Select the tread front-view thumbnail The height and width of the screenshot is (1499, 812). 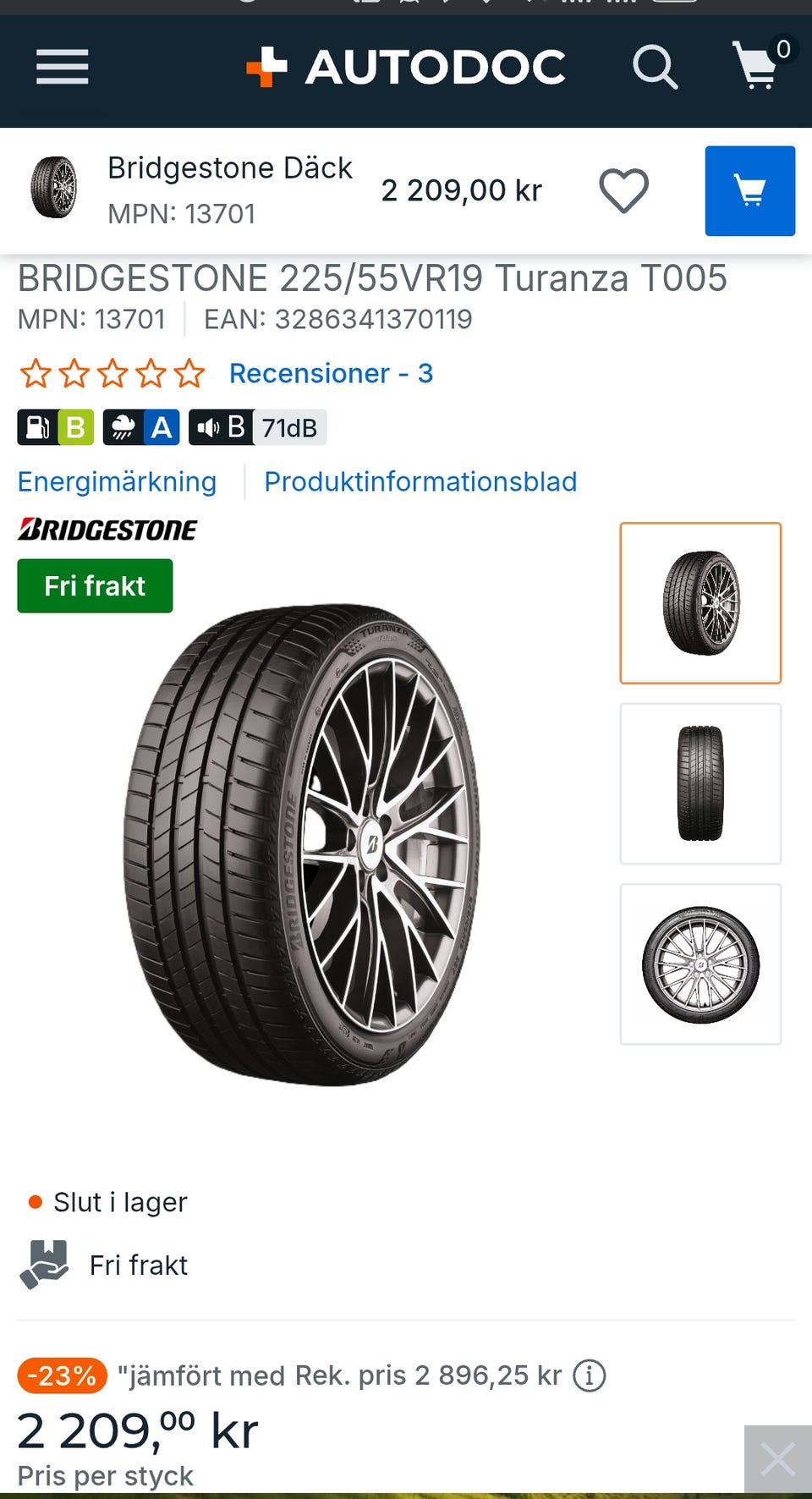point(700,783)
